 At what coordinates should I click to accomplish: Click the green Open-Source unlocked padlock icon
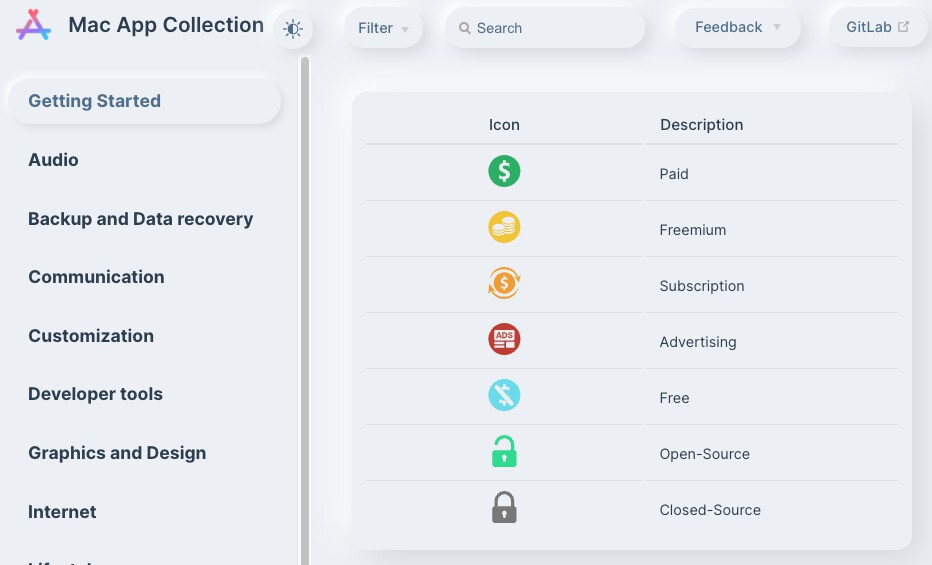click(x=504, y=452)
